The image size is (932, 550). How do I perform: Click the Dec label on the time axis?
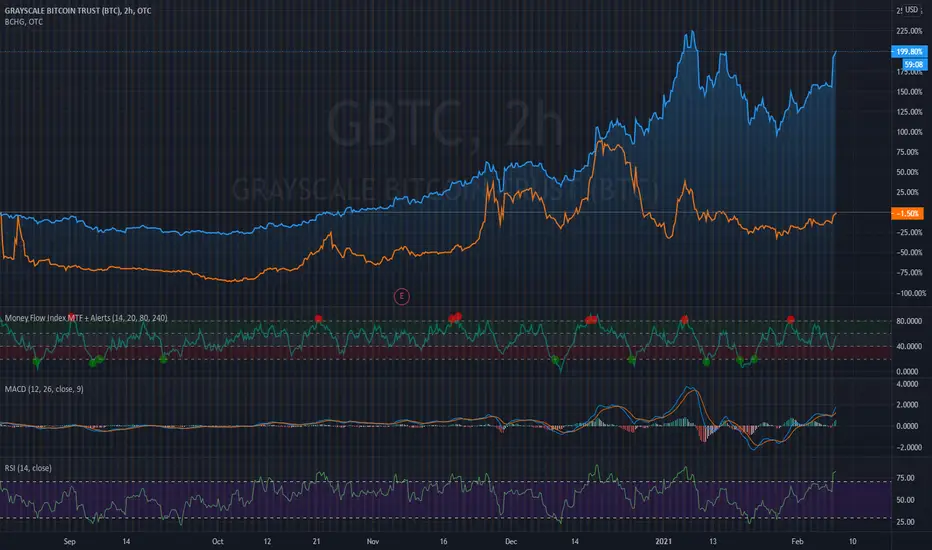click(511, 542)
